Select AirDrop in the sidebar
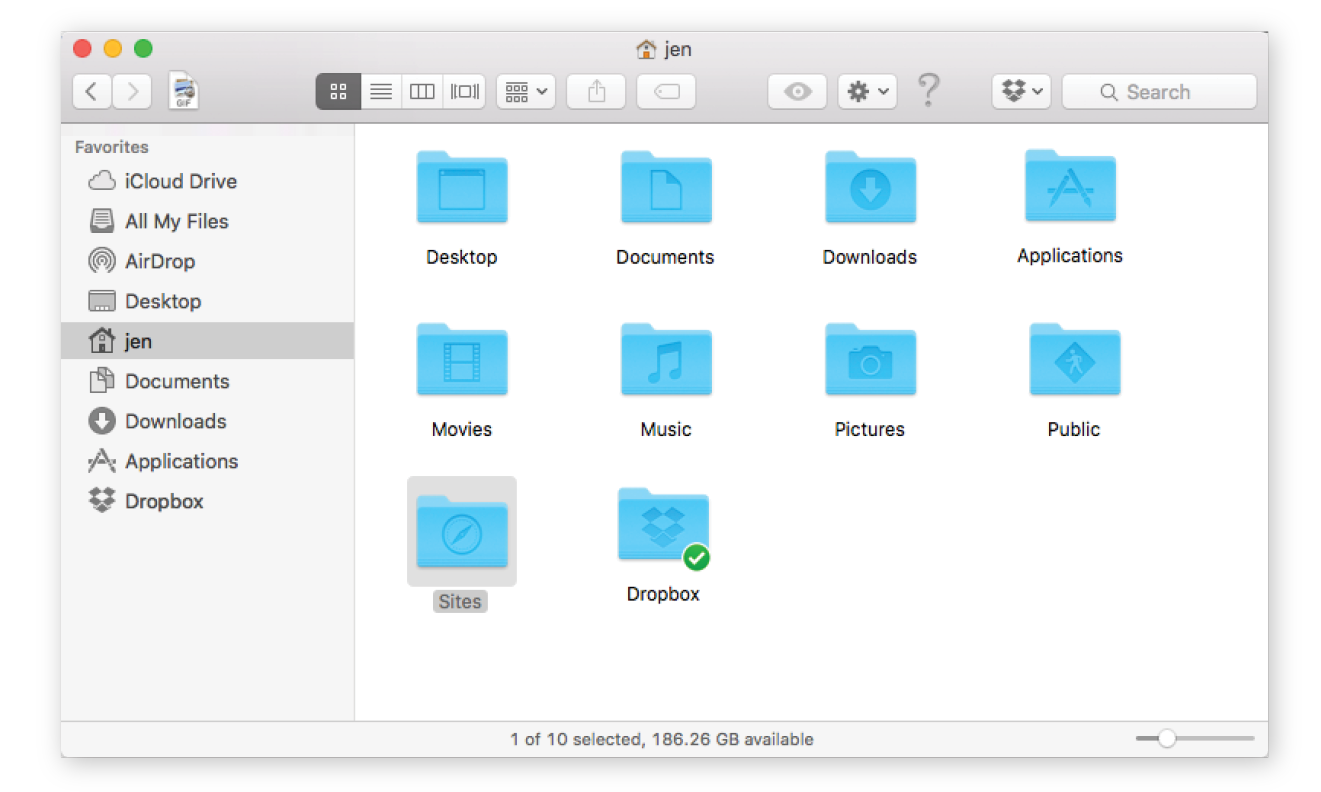This screenshot has height=792, width=1321. click(159, 261)
